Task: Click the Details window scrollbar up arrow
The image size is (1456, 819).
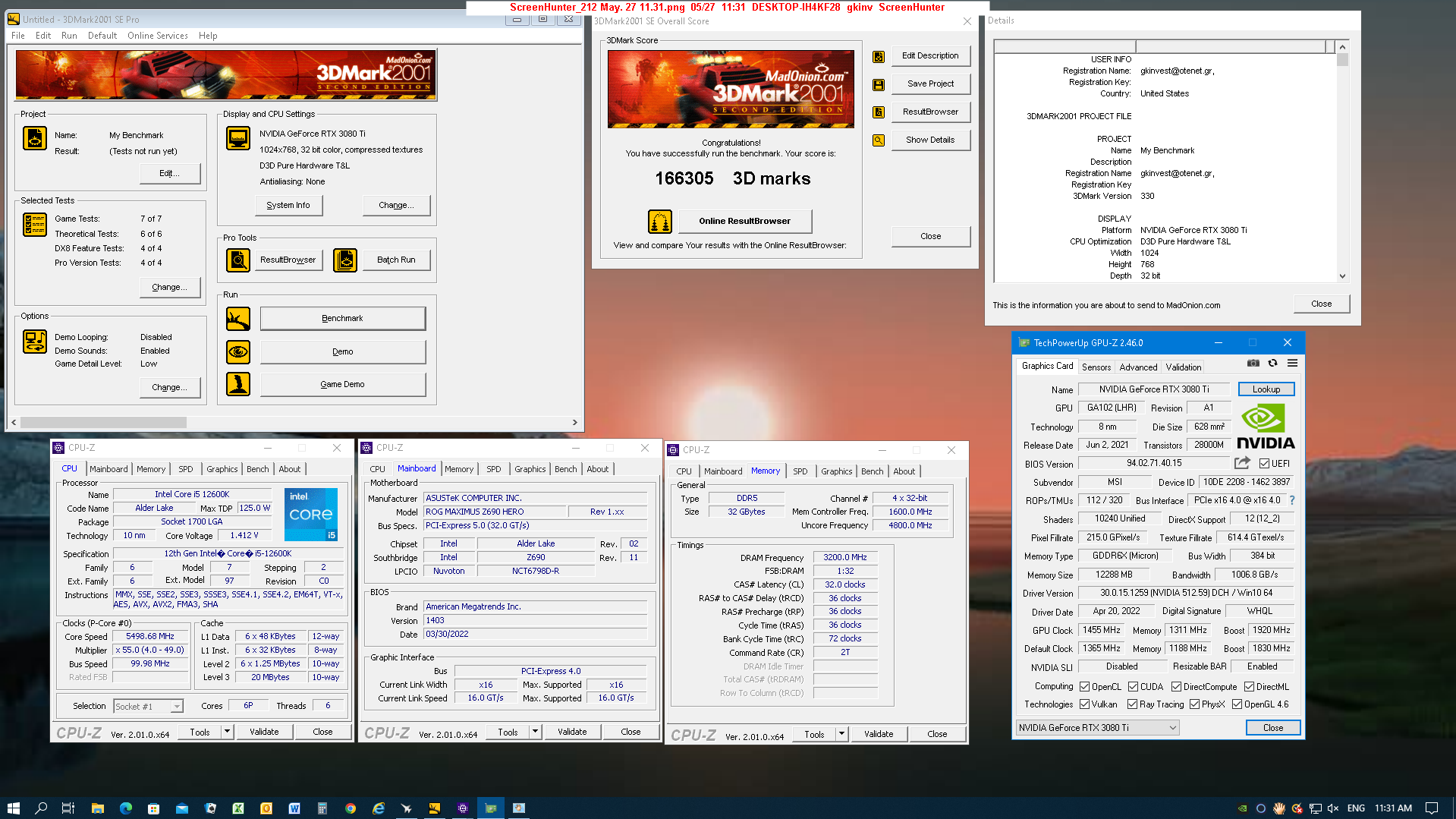Action: [x=1342, y=47]
